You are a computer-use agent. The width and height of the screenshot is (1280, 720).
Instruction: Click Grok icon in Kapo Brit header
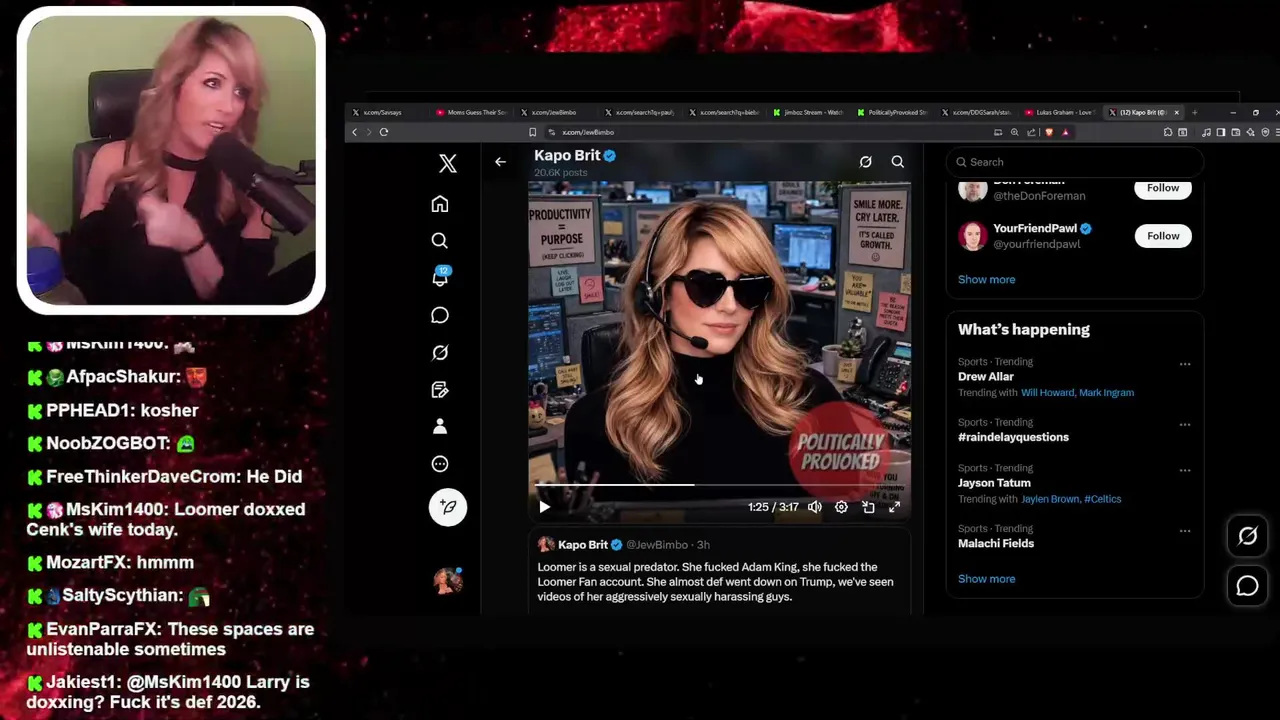tap(866, 162)
